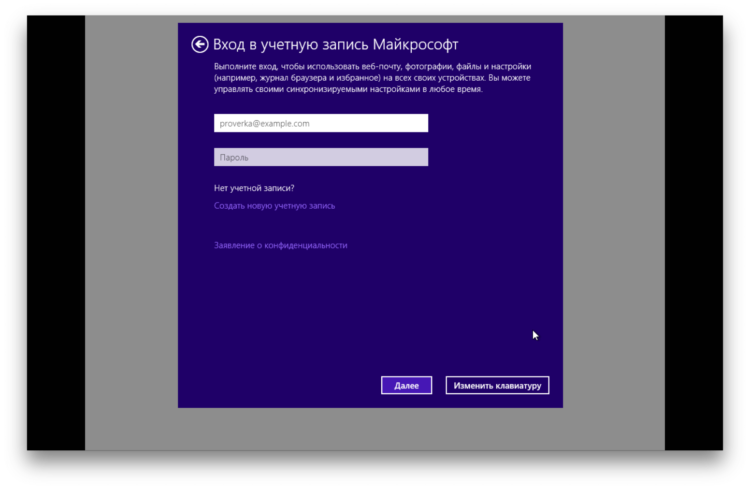Click the heading Вход в учетную запись Майкрософт
This screenshot has width=750, height=489.
click(335, 44)
